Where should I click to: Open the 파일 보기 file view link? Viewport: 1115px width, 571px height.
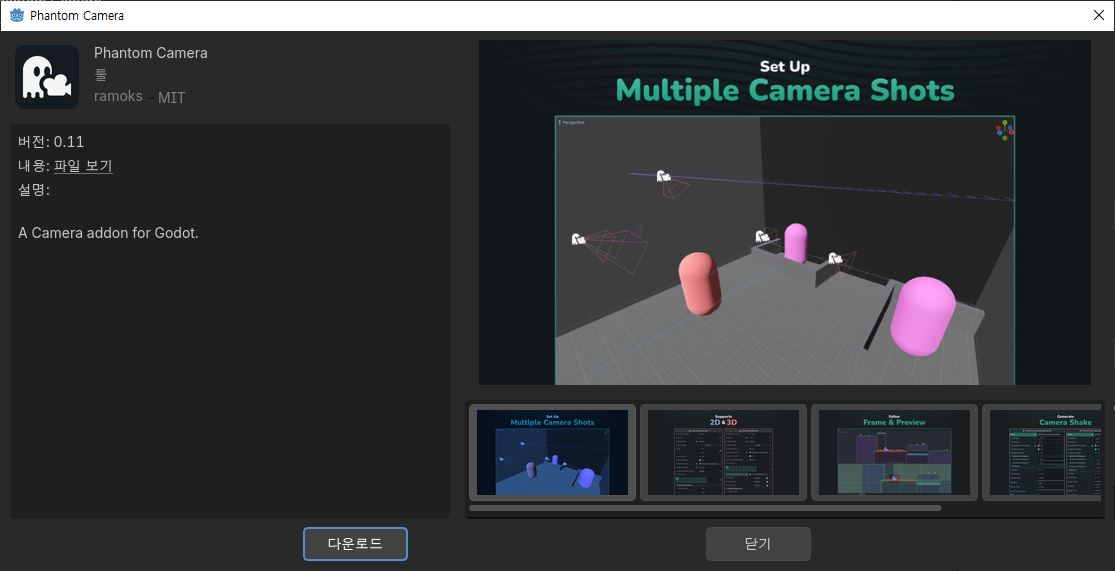(83, 166)
